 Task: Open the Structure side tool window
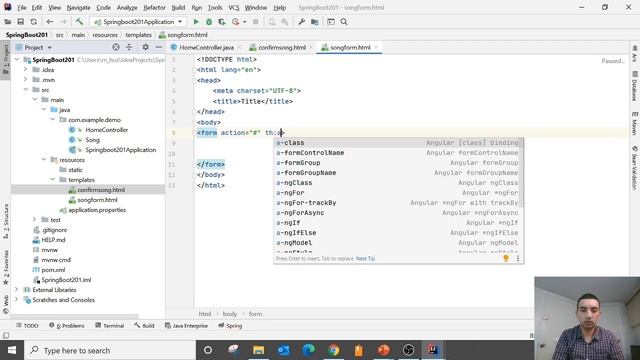pyautogui.click(x=6, y=222)
